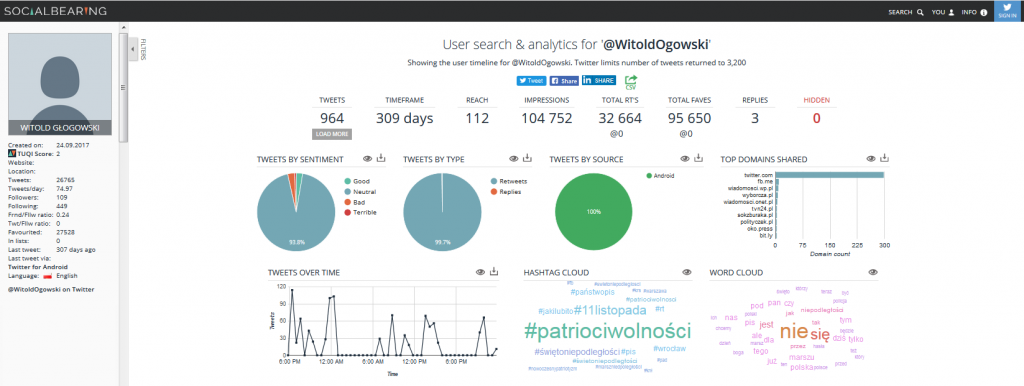The image size is (1024, 386).
Task: Click the Twitter SIGN IN button
Action: pyautogui.click(x=1008, y=11)
